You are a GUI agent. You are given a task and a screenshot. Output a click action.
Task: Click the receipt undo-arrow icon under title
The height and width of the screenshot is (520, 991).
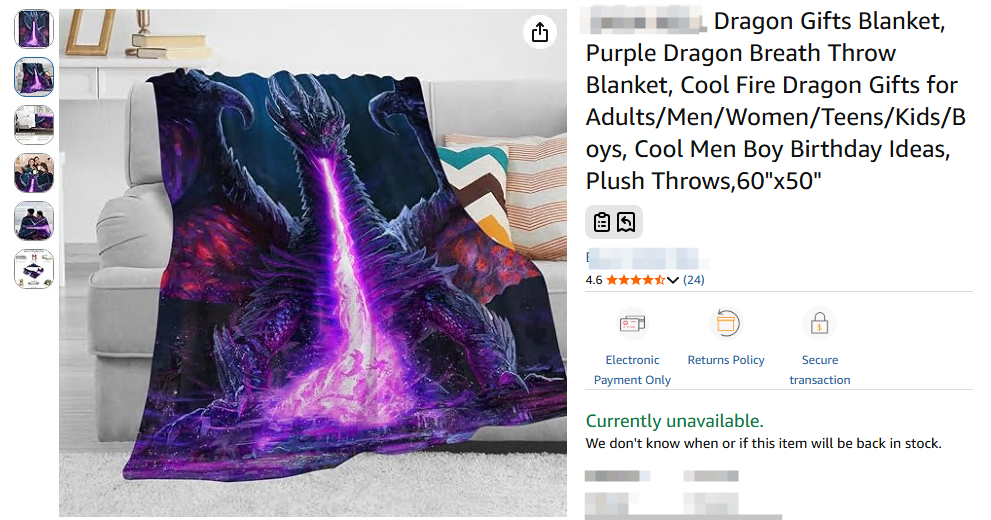[626, 222]
